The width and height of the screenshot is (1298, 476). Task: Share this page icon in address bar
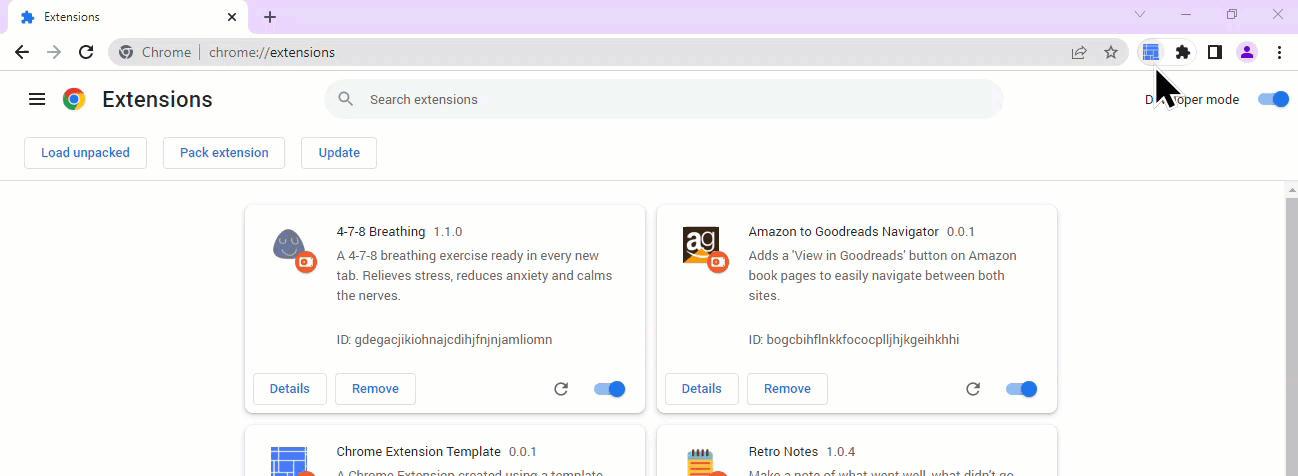[1079, 52]
